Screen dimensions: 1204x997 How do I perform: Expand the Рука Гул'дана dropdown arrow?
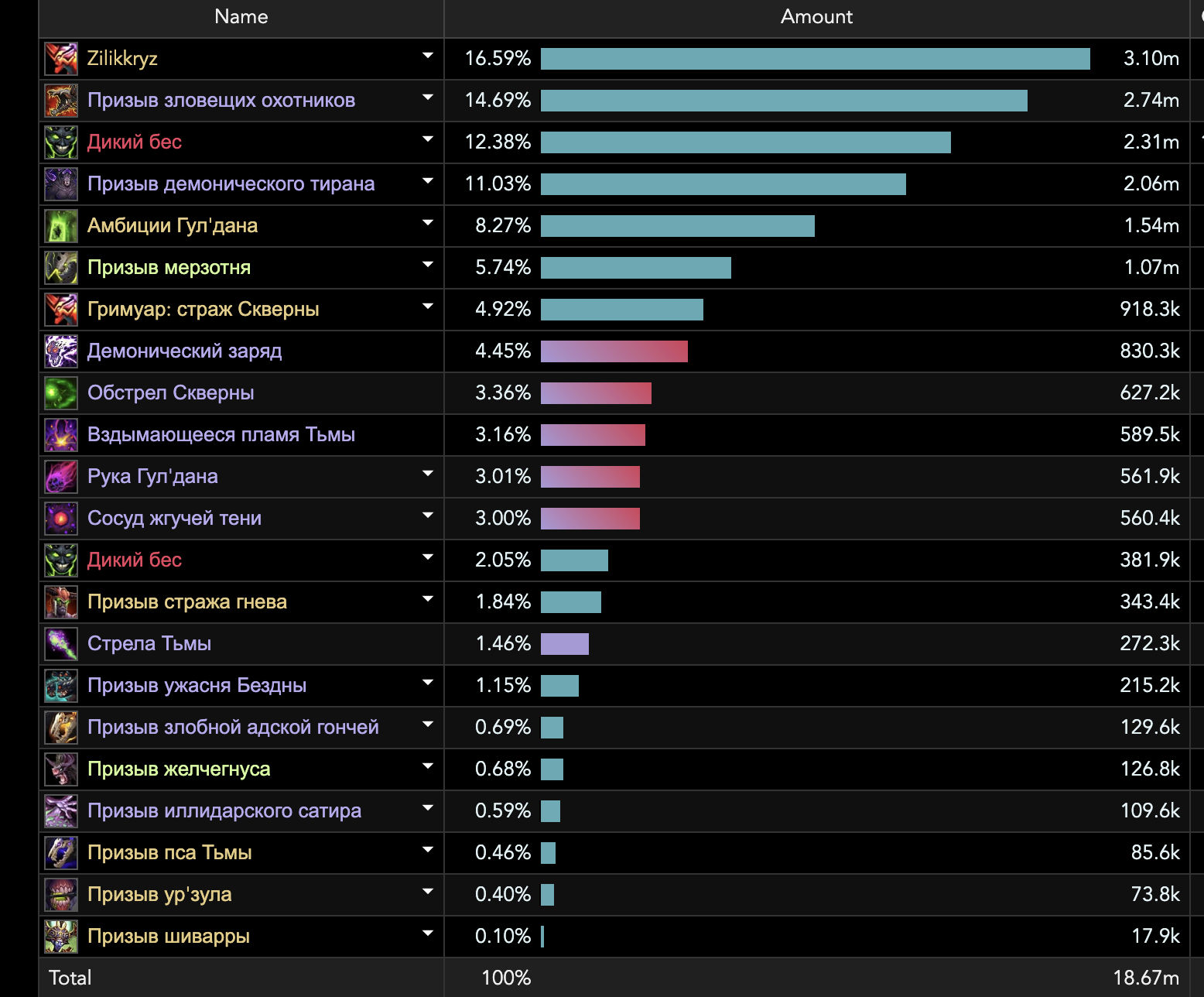tap(427, 475)
